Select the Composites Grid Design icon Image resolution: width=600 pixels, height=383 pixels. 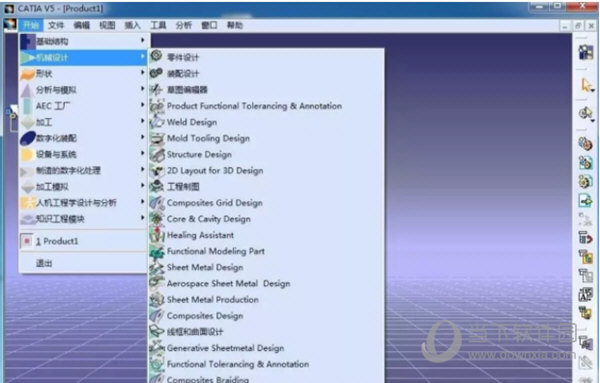click(x=156, y=203)
